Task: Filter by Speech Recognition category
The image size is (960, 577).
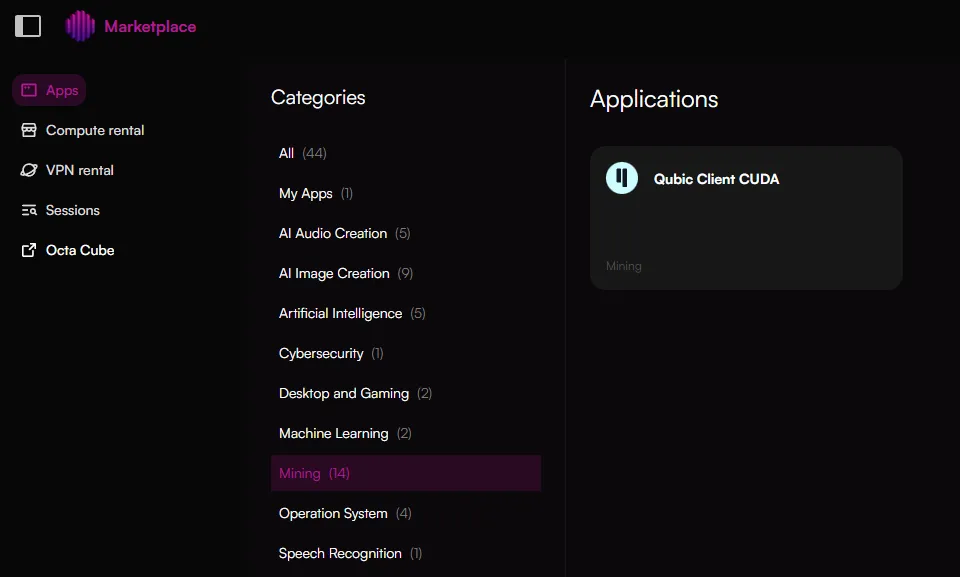Action: tap(406, 553)
